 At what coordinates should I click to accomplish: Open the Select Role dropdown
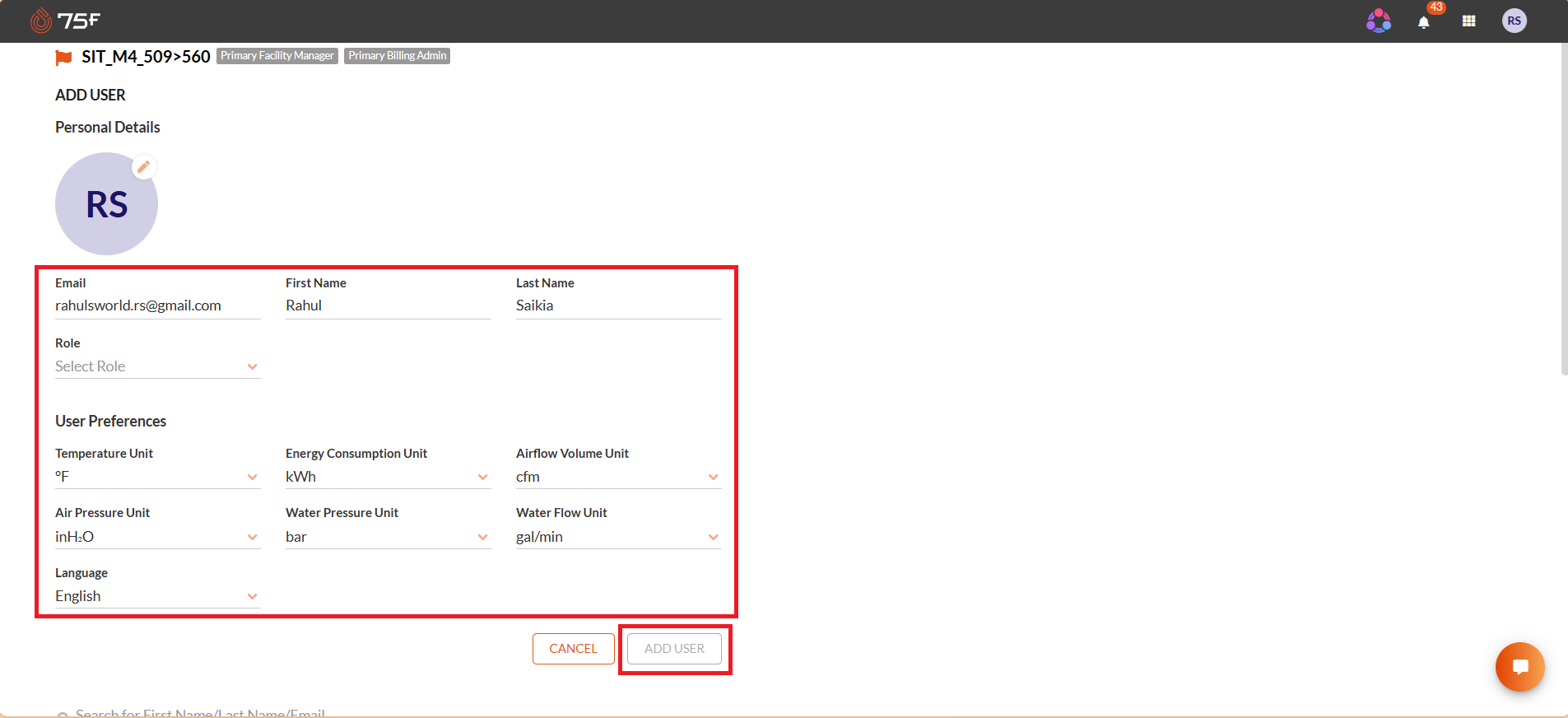[157, 366]
